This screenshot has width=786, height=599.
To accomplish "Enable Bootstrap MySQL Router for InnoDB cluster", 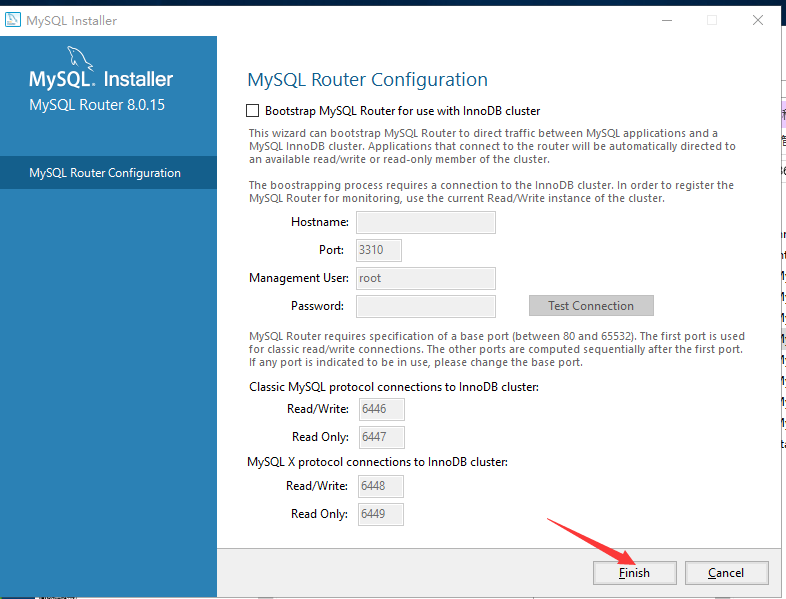I will coord(253,111).
